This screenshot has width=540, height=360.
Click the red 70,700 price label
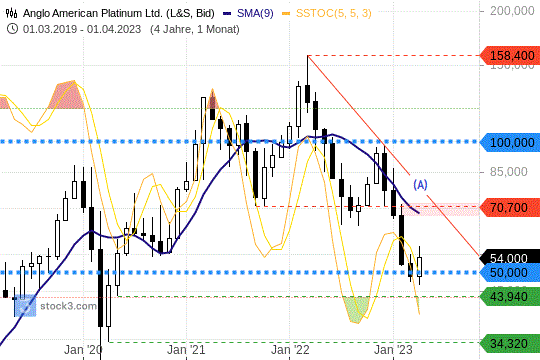tap(510, 208)
